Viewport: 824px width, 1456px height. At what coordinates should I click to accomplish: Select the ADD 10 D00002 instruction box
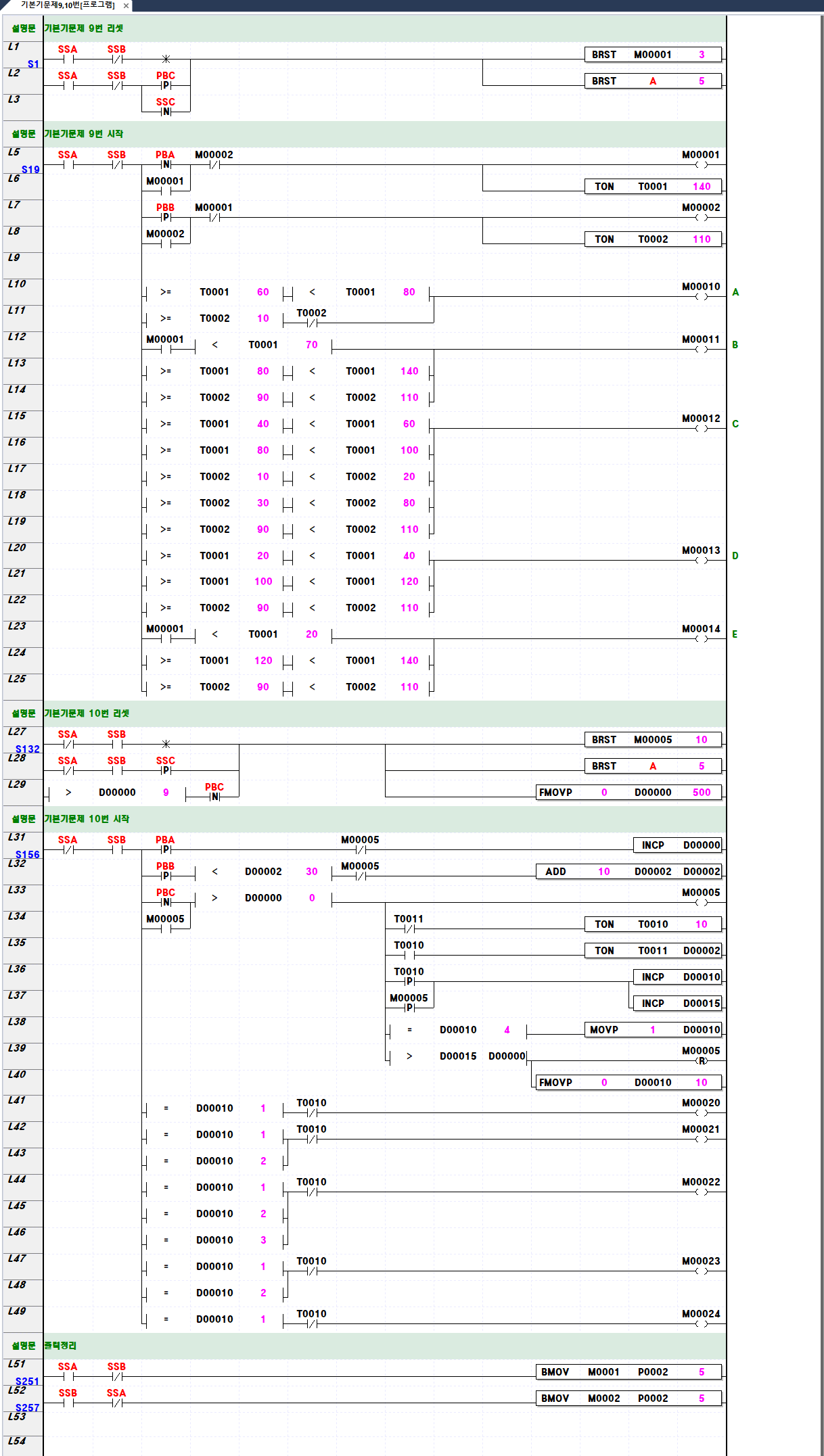tap(628, 872)
